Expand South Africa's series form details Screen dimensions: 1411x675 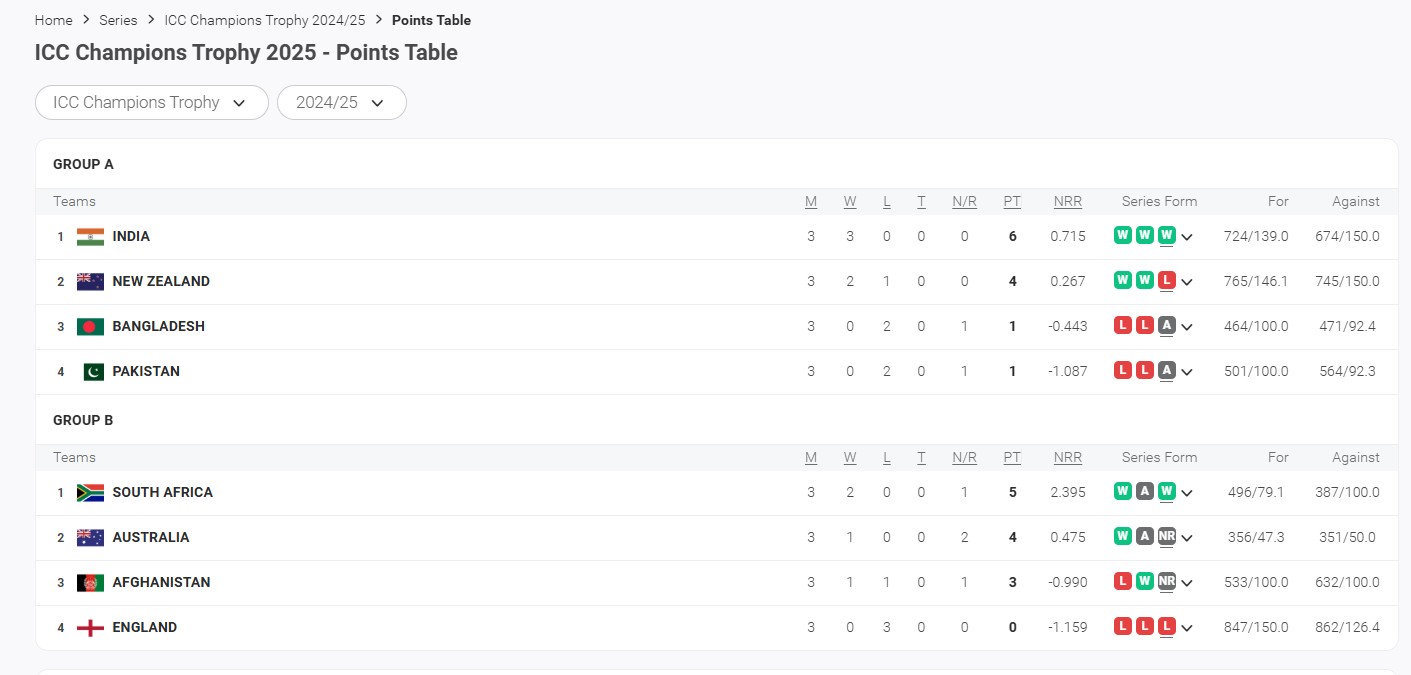tap(1187, 494)
